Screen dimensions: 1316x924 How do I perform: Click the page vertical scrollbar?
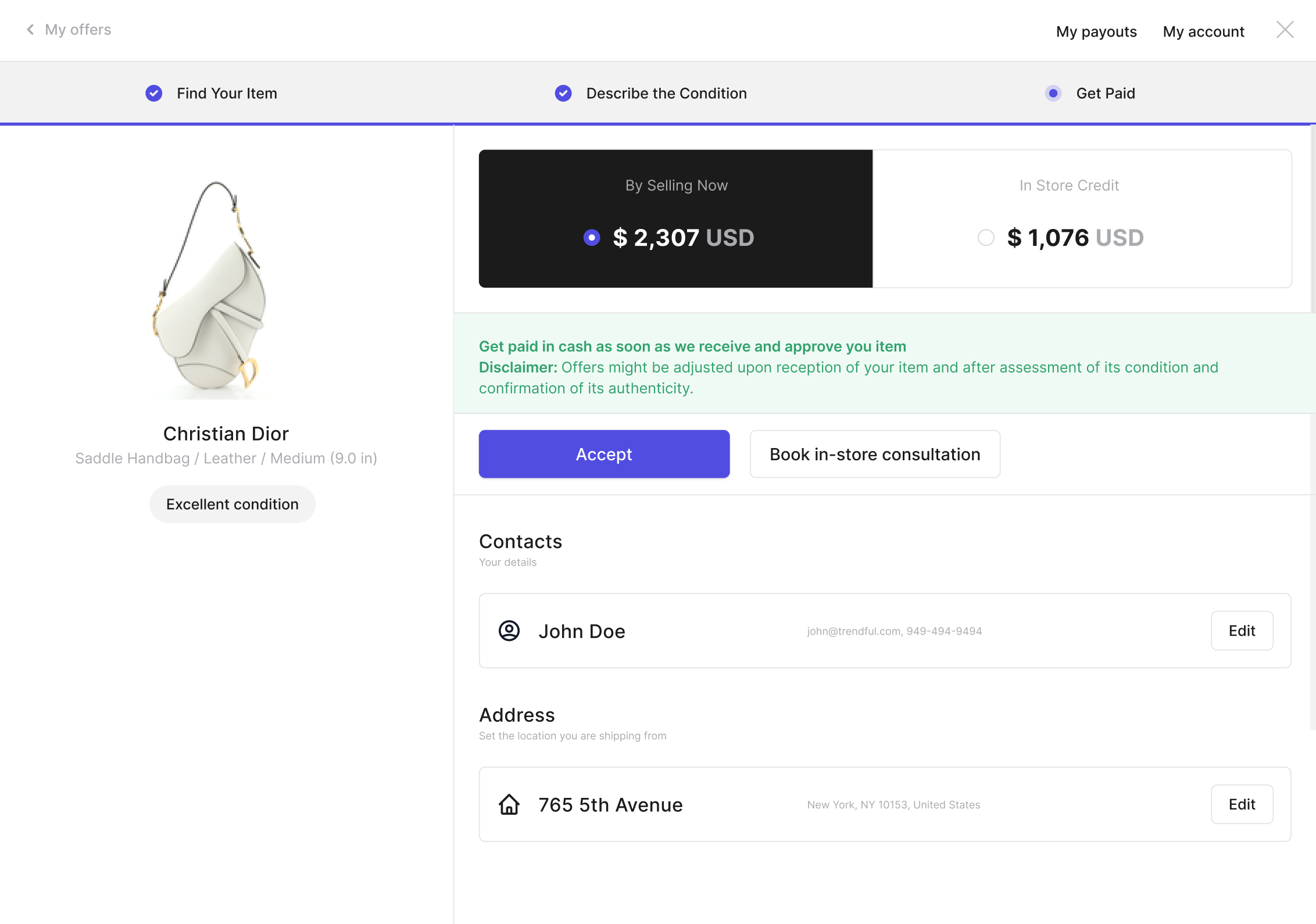click(1313, 427)
